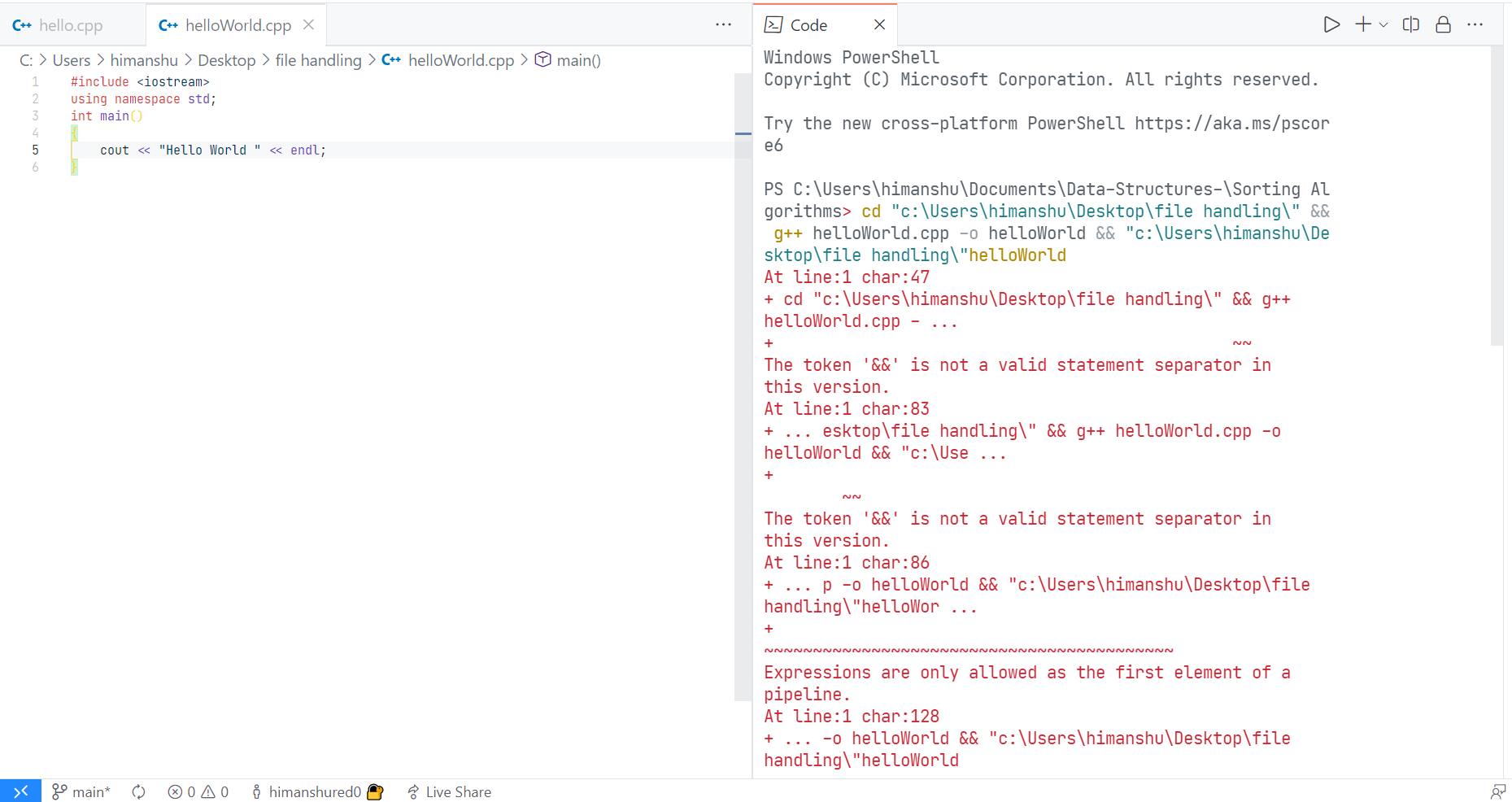Open the himanshured0 account menu
Image resolution: width=1512 pixels, height=802 pixels.
click(x=316, y=791)
